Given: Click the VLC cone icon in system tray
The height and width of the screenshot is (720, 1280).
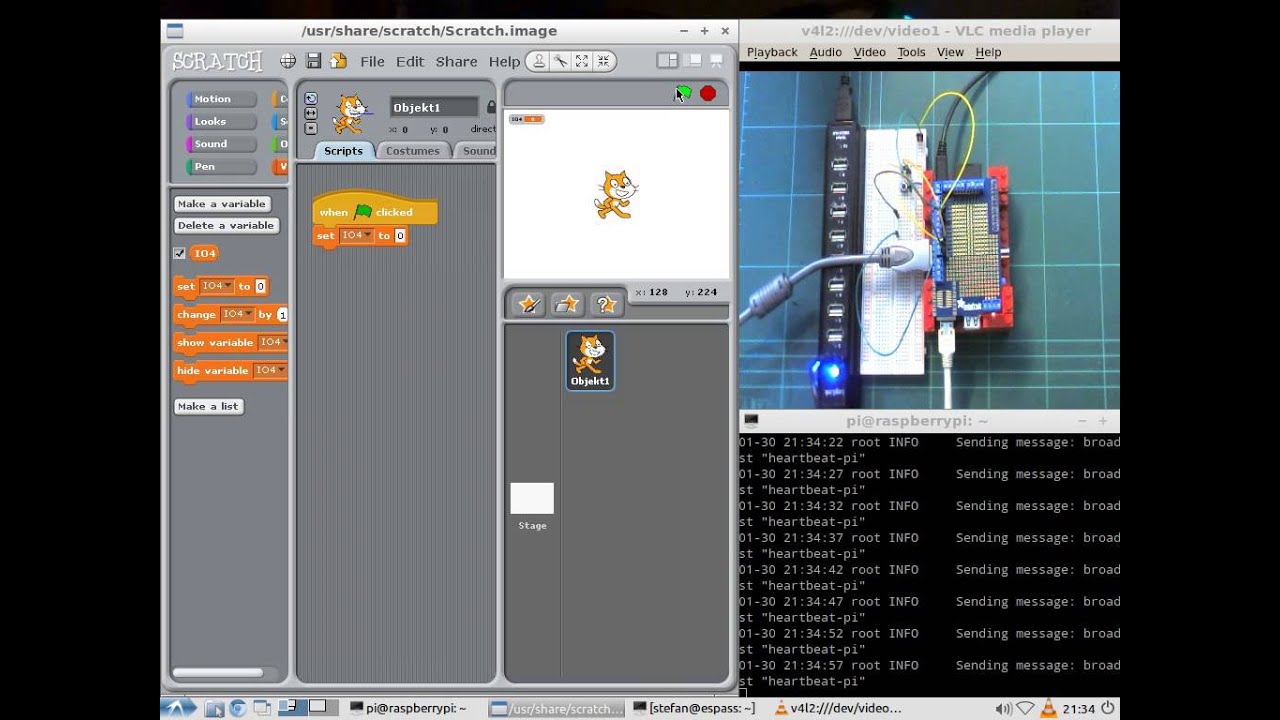Looking at the screenshot, I should [x=1048, y=709].
